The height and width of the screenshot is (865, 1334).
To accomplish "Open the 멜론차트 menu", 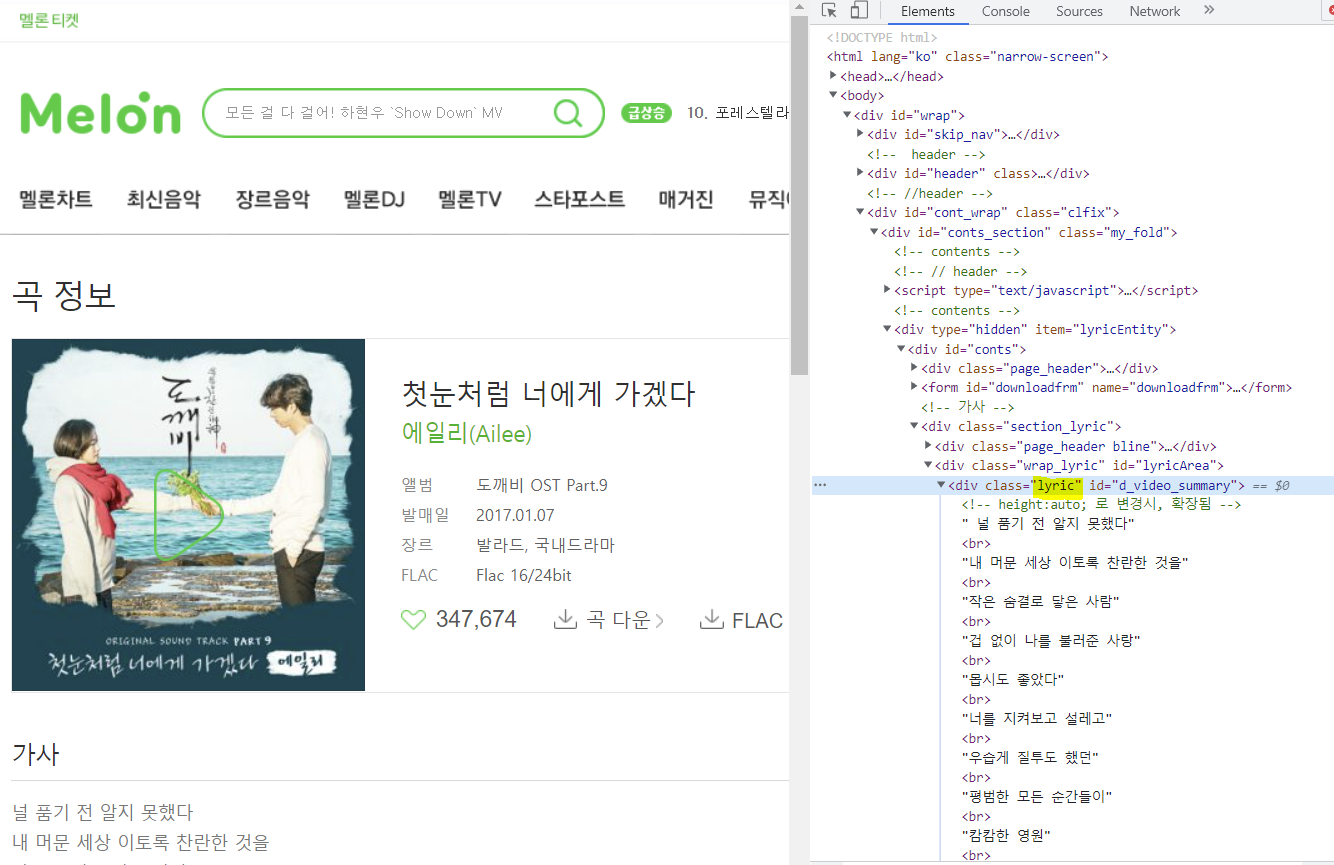I will point(56,199).
